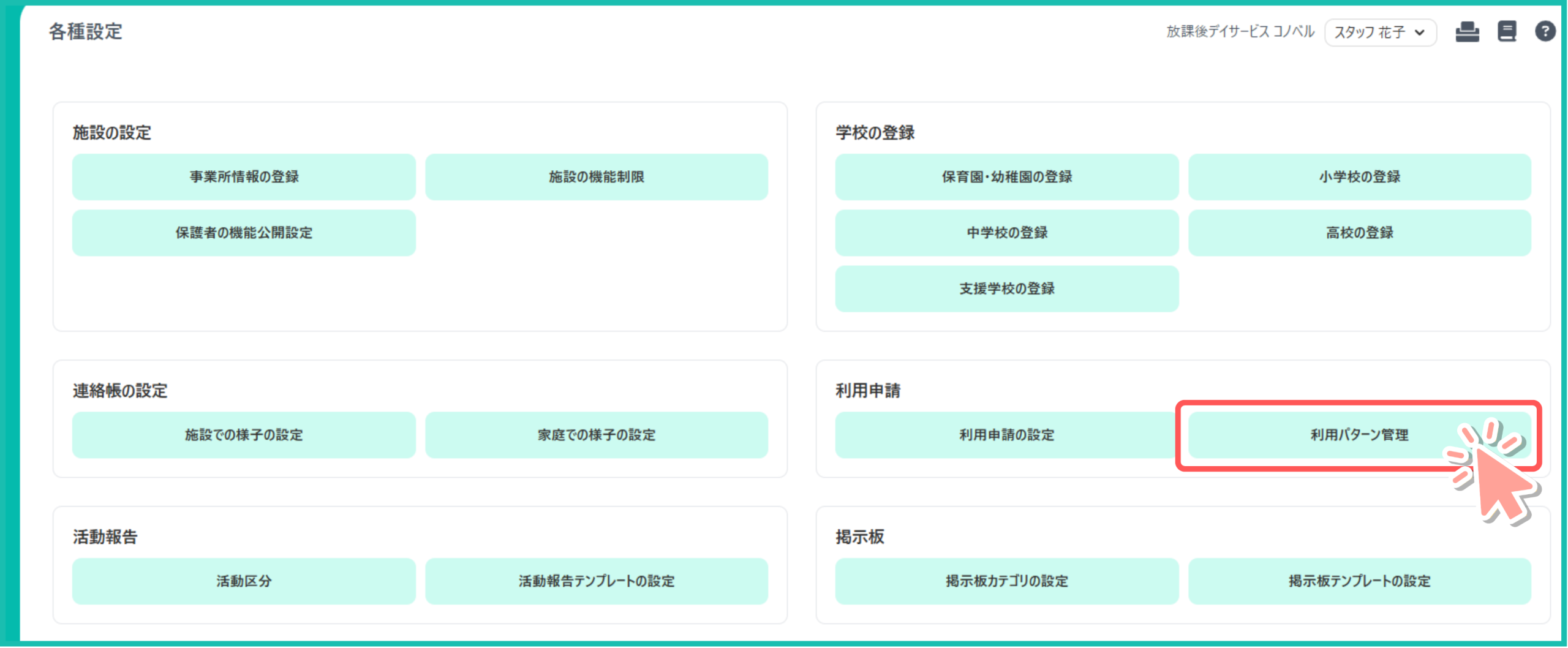This screenshot has width=1568, height=648.
Task: Open 保護者の機能公開設定
Action: (244, 233)
